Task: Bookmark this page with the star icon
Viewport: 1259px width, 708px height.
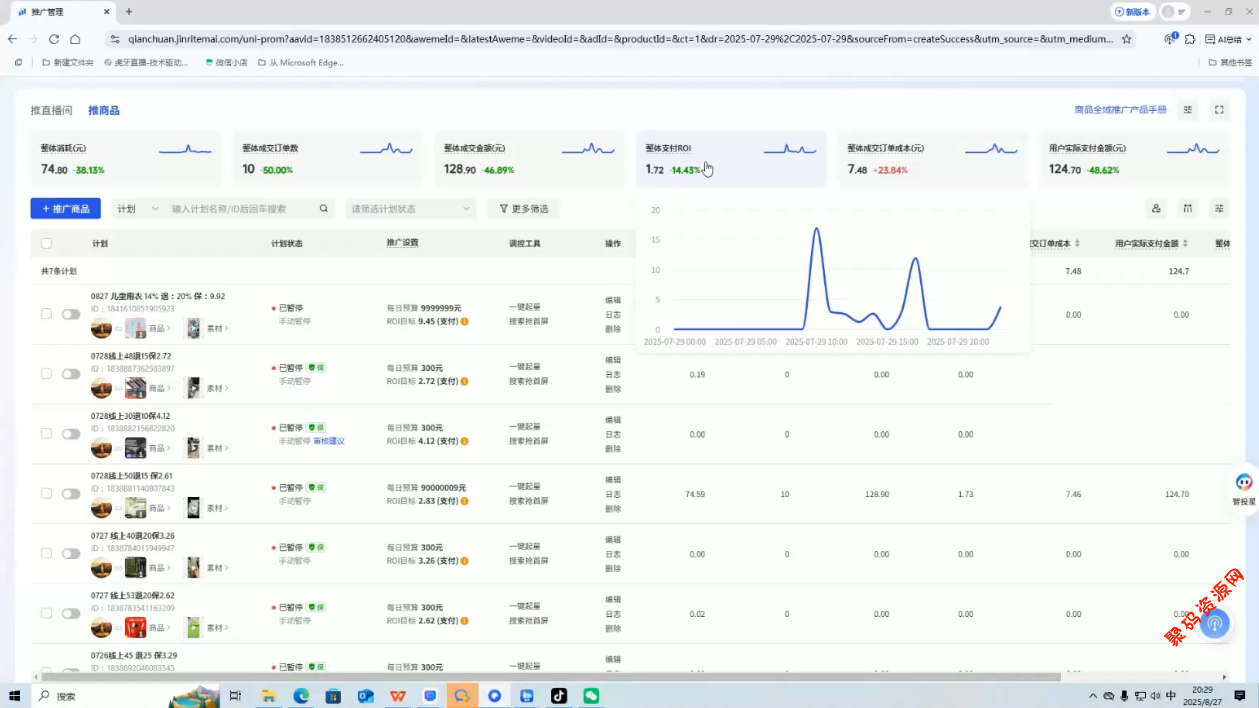Action: pos(1126,39)
